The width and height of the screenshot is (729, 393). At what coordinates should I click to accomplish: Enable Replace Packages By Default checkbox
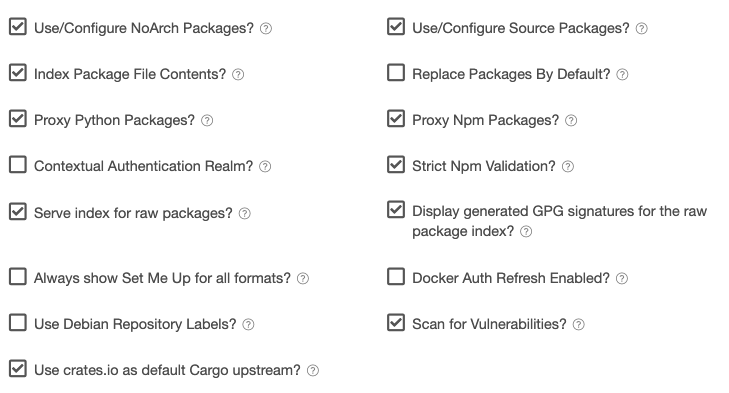pos(396,73)
